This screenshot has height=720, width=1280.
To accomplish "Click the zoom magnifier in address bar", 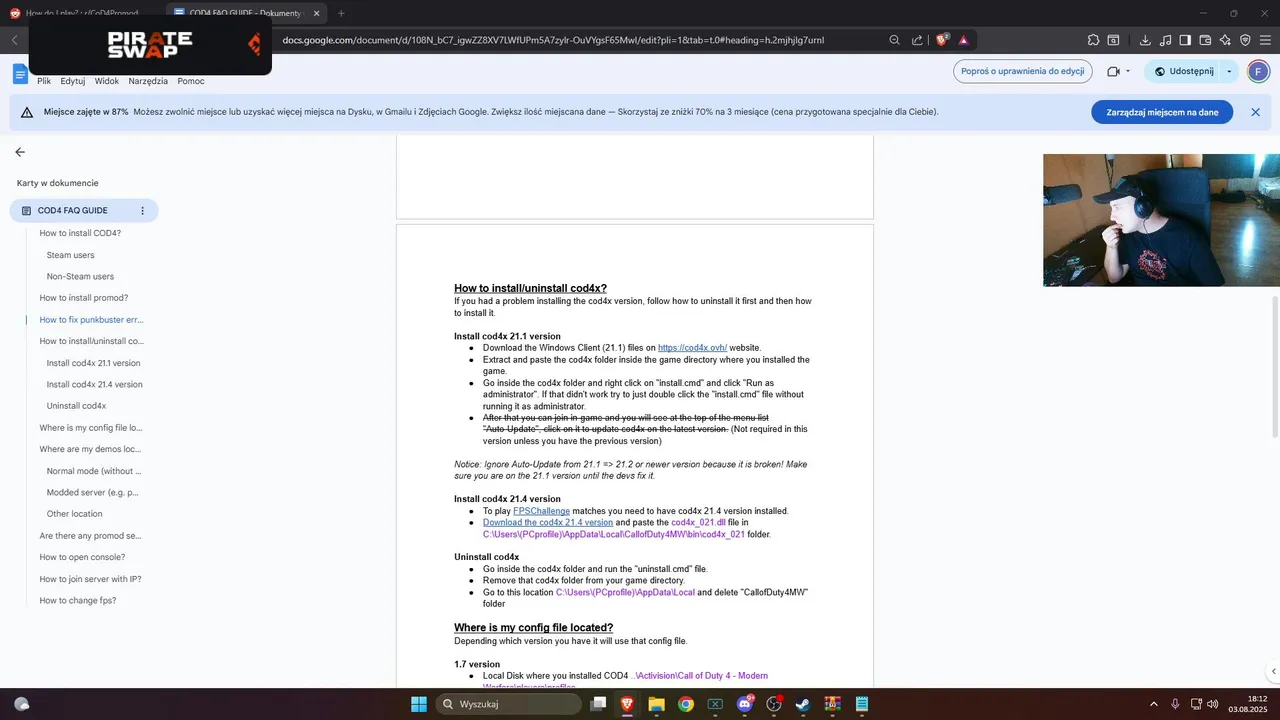I will (x=895, y=40).
